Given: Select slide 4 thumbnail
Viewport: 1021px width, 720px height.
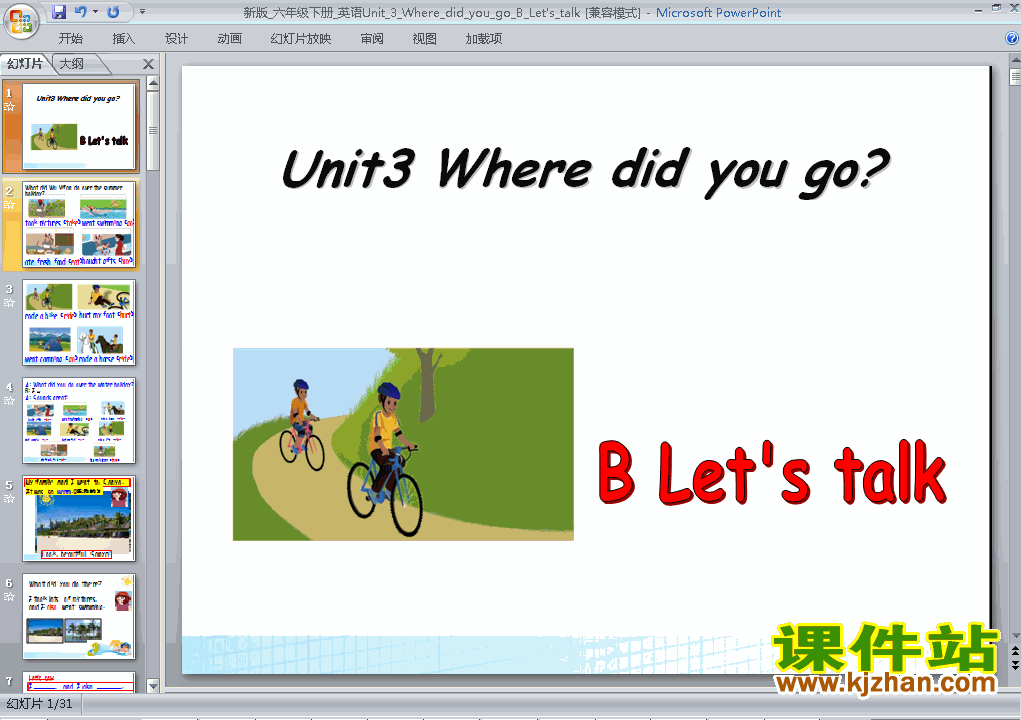Looking at the screenshot, I should click(x=79, y=421).
